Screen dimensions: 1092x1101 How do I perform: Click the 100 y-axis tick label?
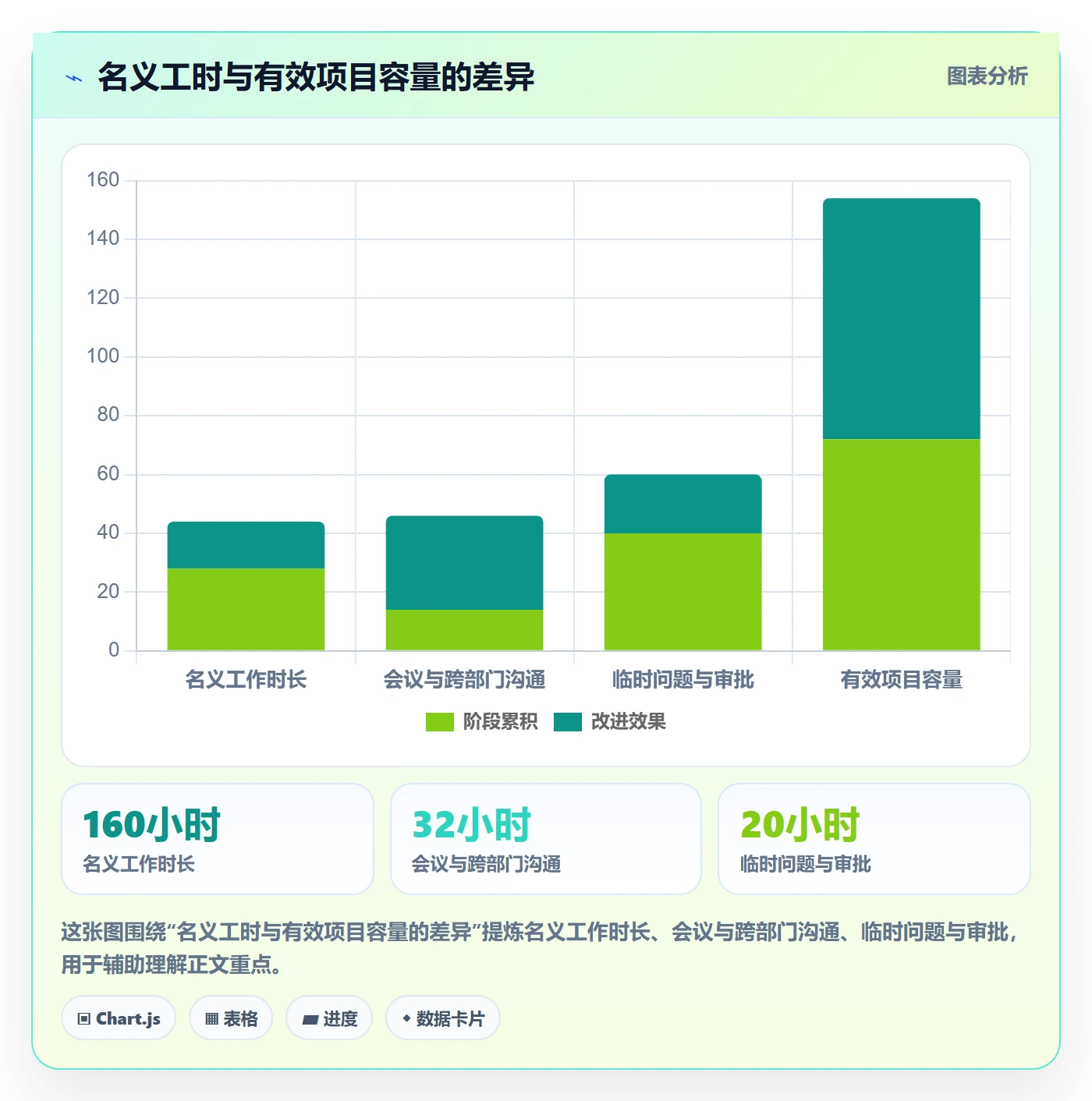click(103, 356)
